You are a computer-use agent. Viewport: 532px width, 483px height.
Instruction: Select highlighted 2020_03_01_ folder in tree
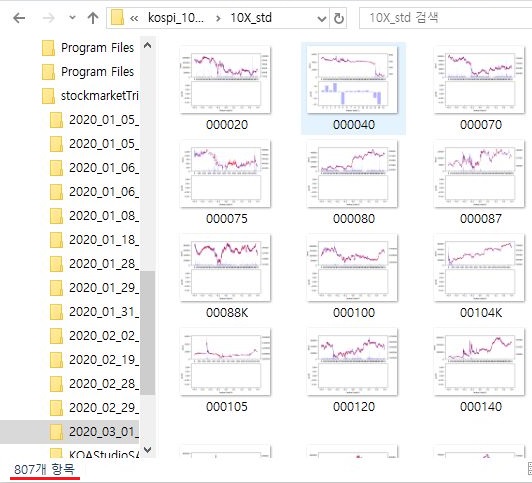point(70,432)
